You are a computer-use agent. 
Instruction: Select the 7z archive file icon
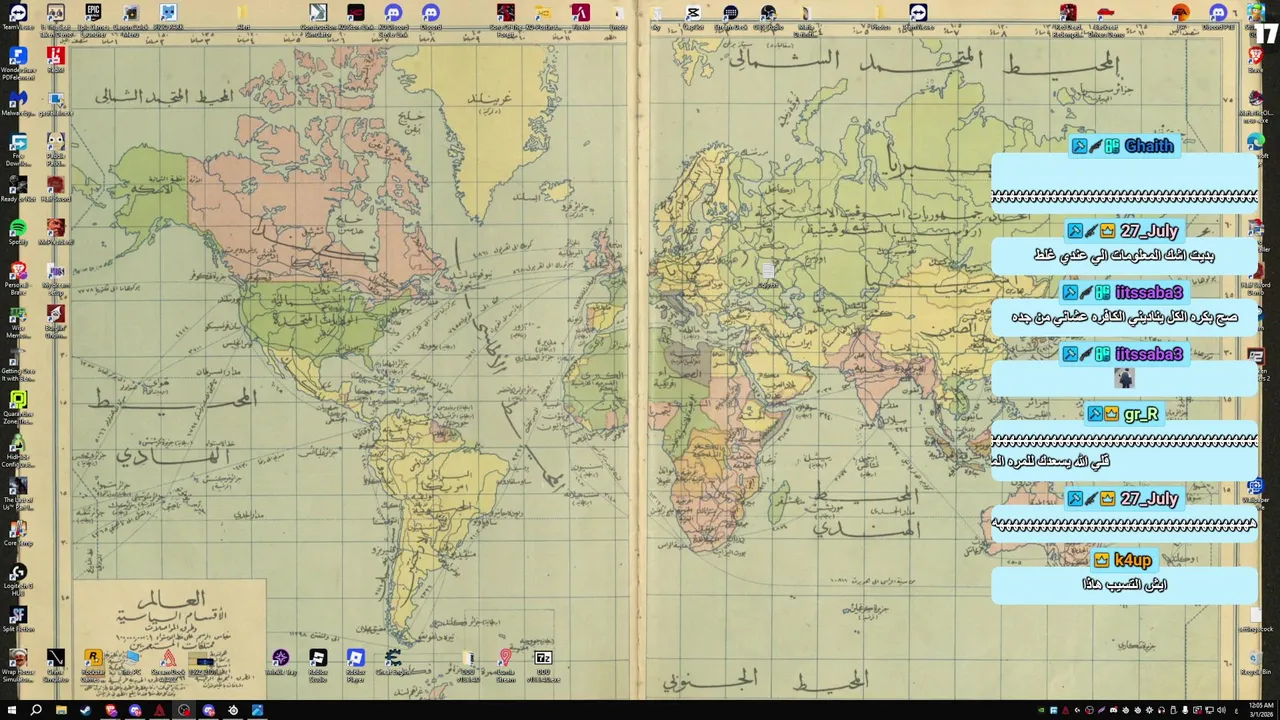(x=543, y=663)
